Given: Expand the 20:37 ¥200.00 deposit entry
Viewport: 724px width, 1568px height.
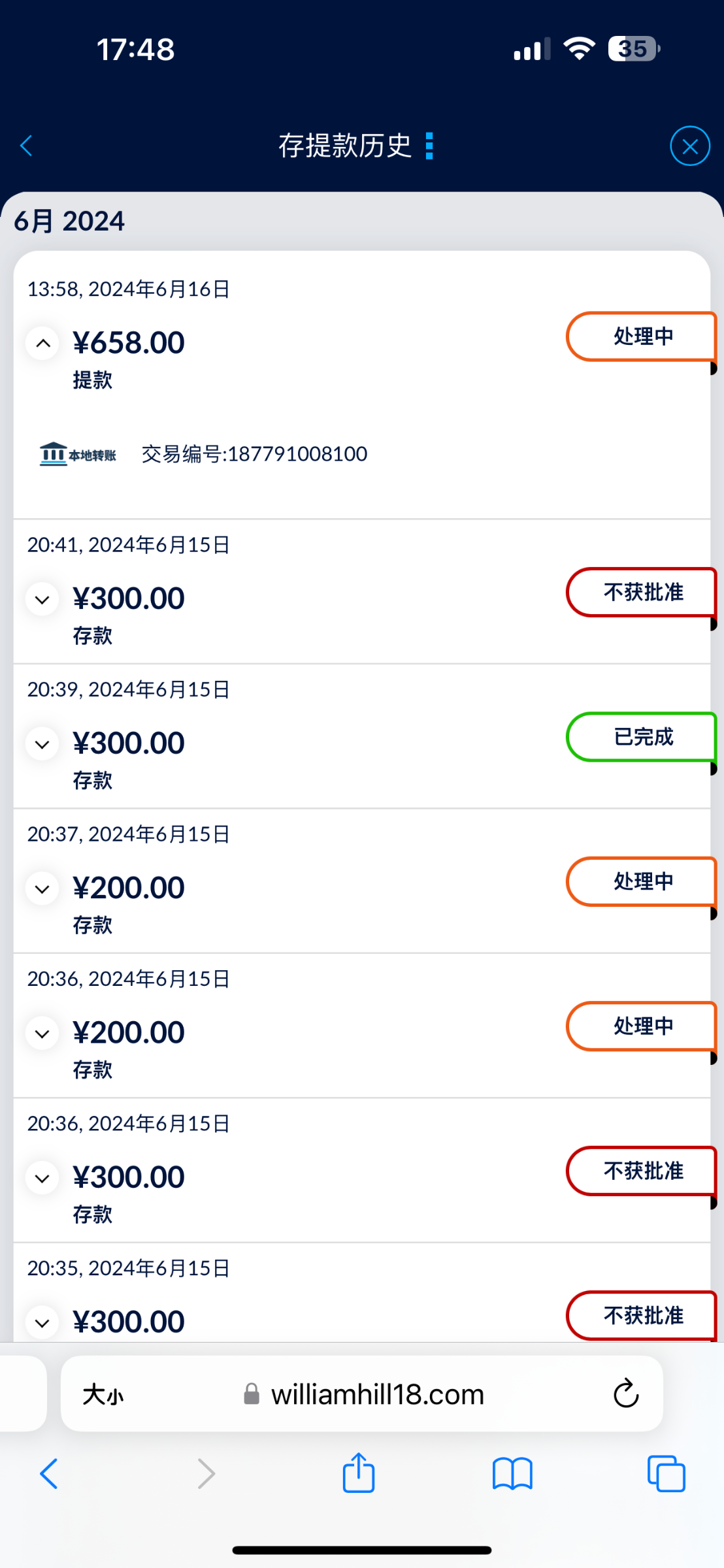Looking at the screenshot, I should point(43,889).
